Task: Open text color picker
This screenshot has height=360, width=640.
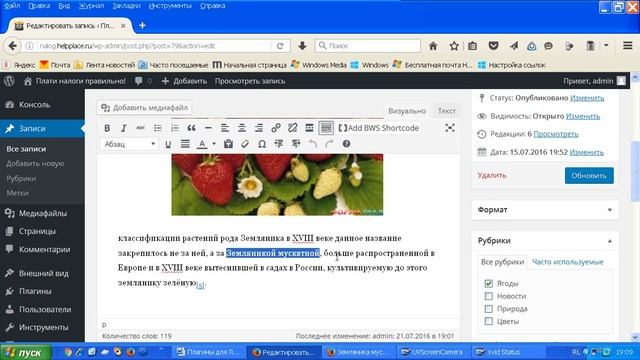Action: click(202, 144)
